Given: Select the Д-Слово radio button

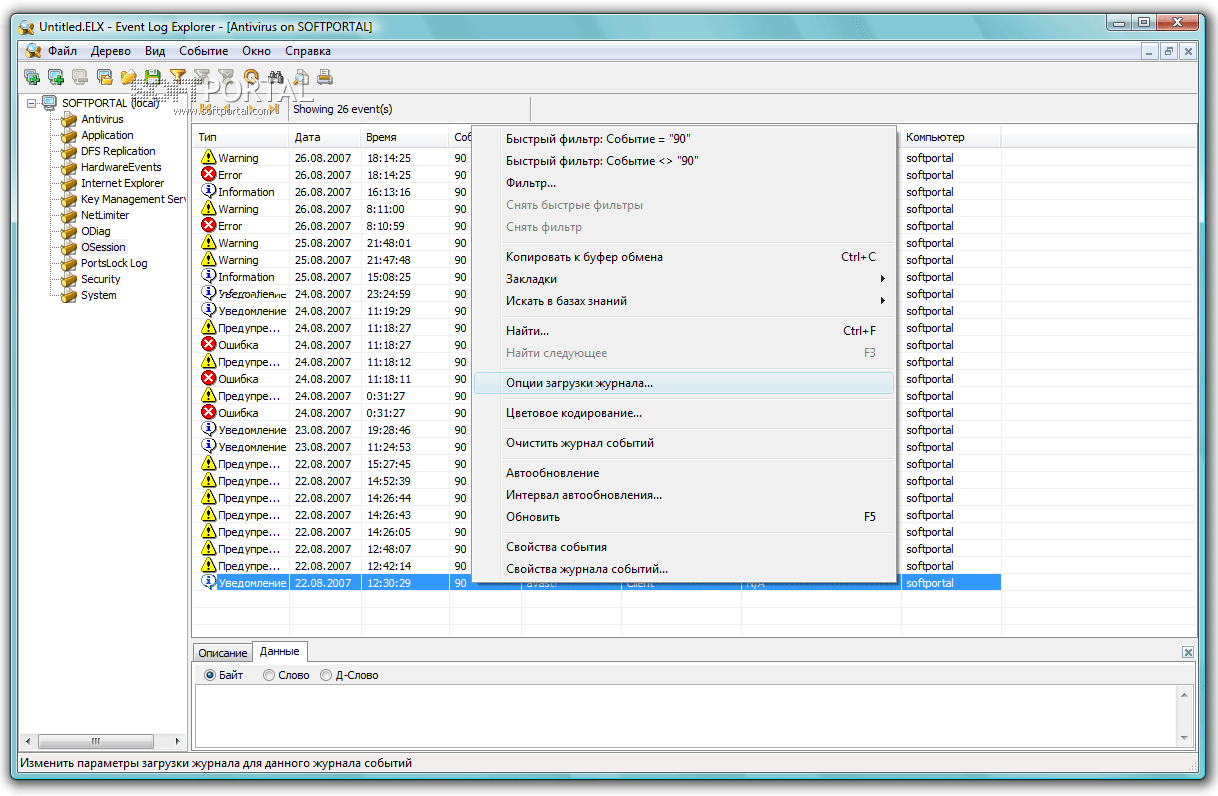Looking at the screenshot, I should (x=326, y=675).
